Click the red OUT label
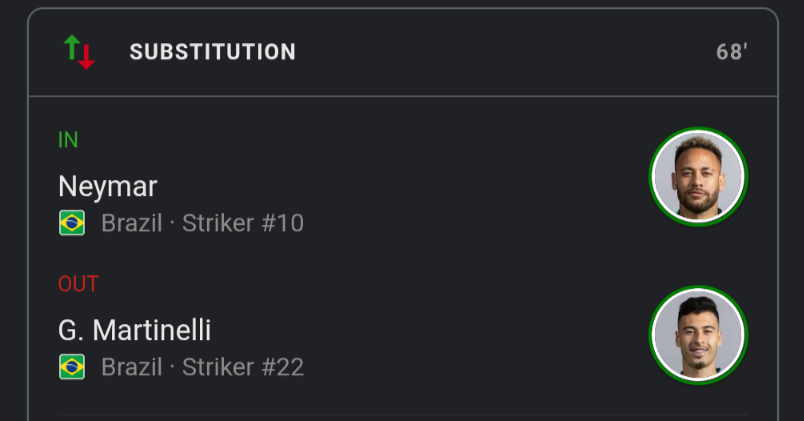The width and height of the screenshot is (804, 421). 78,284
